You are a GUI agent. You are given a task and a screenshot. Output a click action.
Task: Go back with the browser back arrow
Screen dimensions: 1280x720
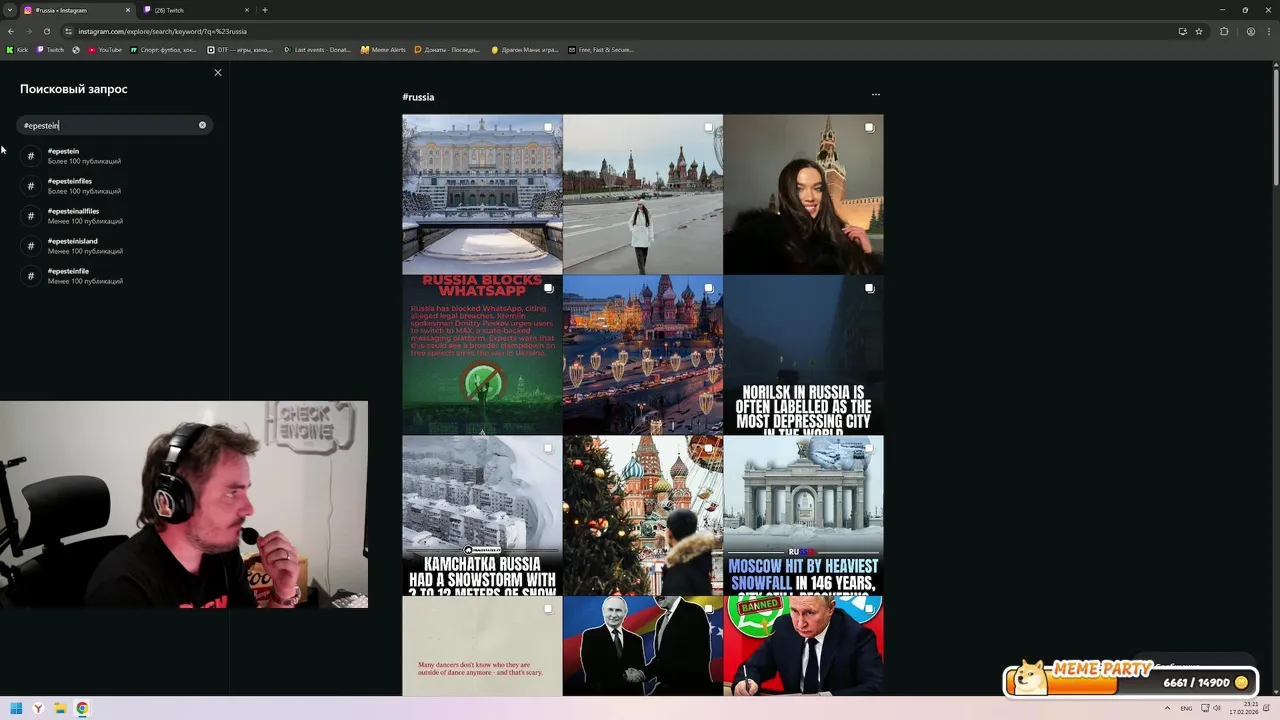(10, 31)
